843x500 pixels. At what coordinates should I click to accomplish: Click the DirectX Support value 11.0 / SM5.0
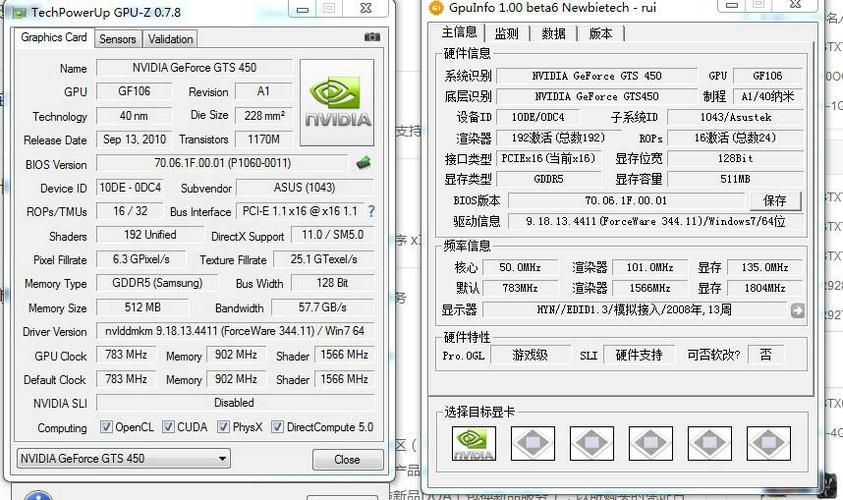332,235
